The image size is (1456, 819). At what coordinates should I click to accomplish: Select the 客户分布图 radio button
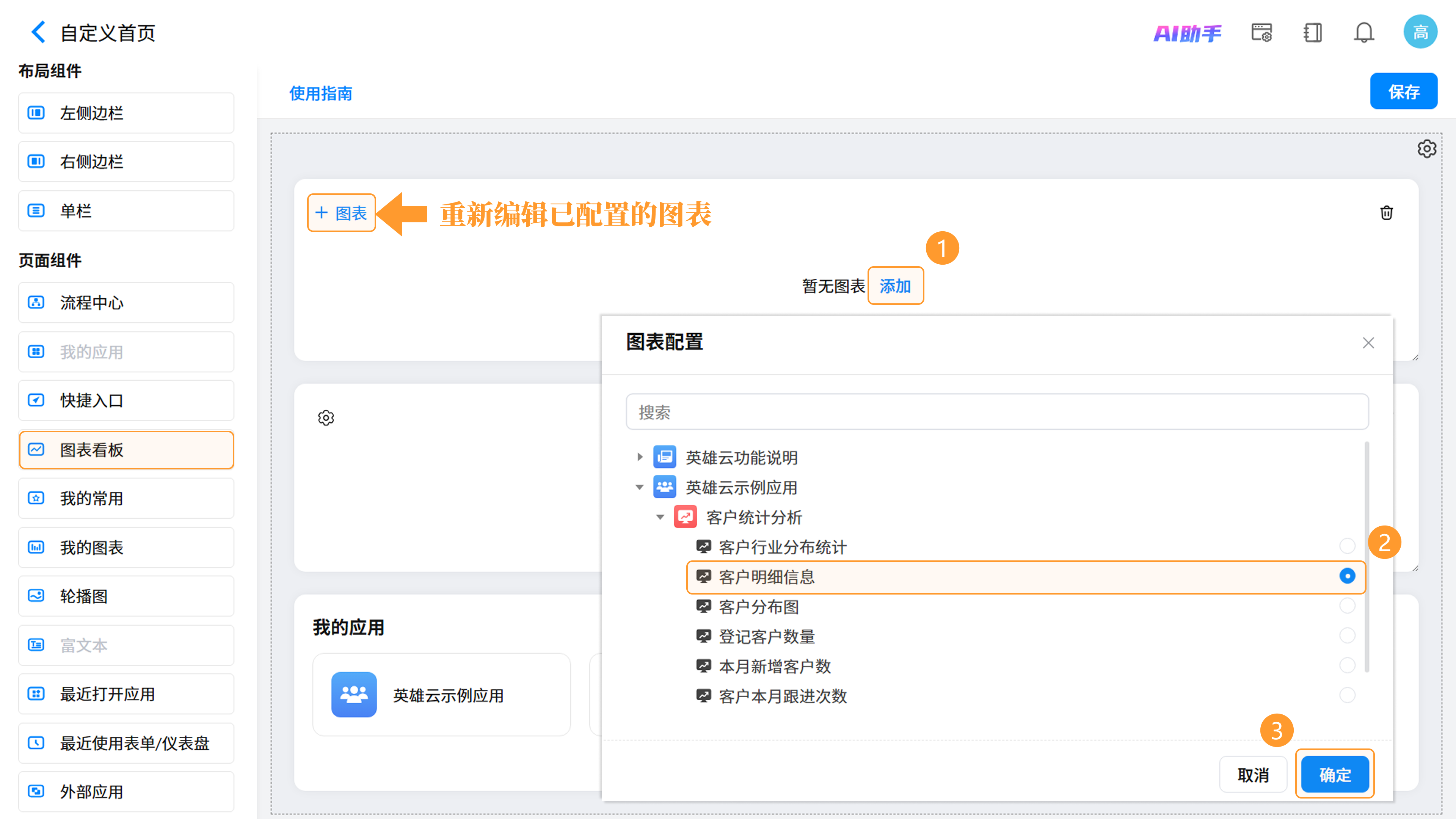(1347, 606)
